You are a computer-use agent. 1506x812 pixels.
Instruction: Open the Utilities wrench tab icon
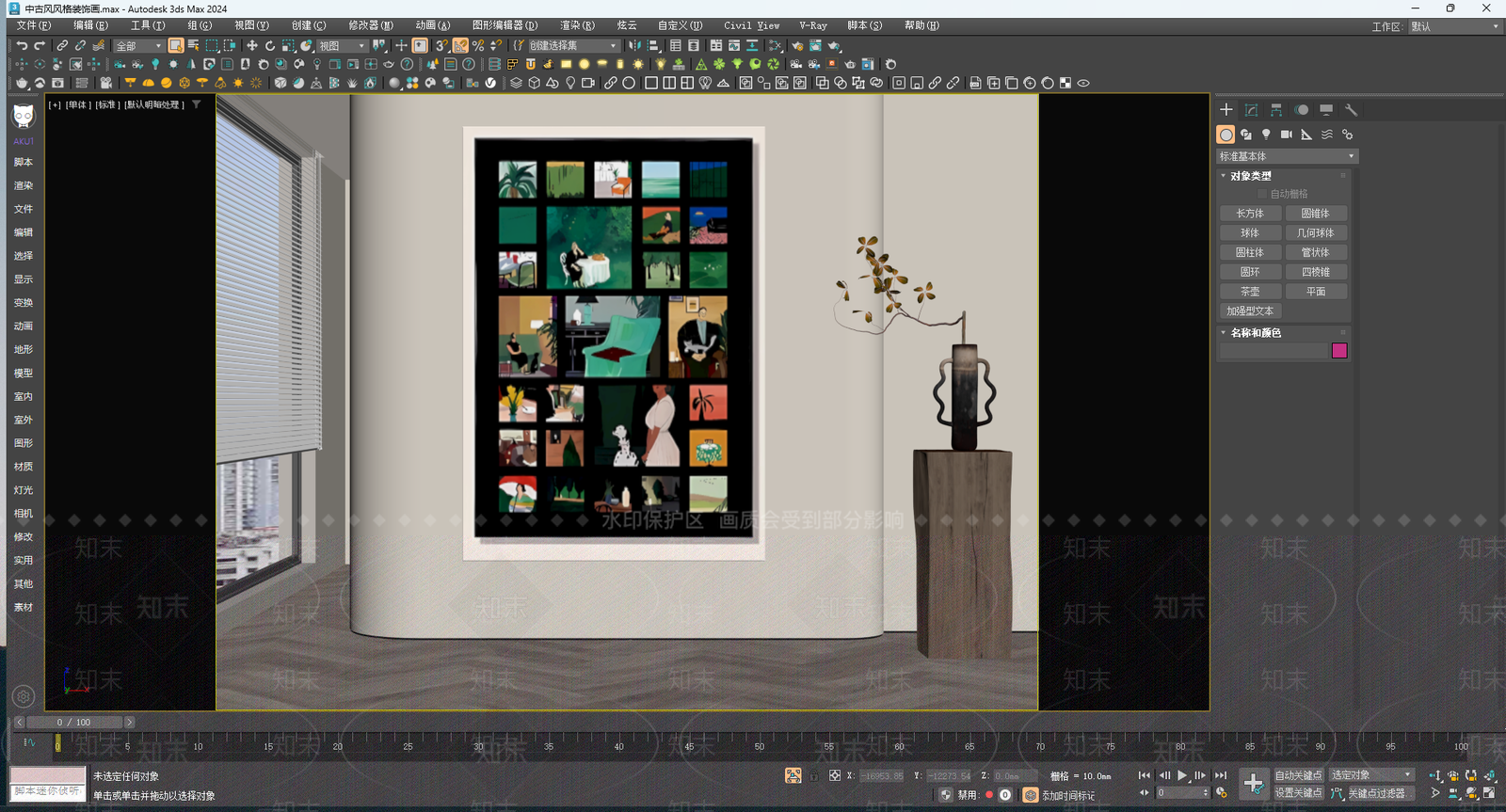tap(1351, 110)
